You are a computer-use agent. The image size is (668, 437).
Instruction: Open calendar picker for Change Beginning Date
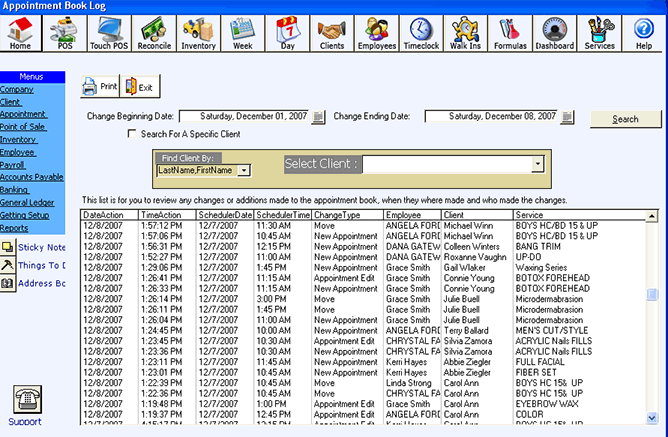[x=318, y=117]
